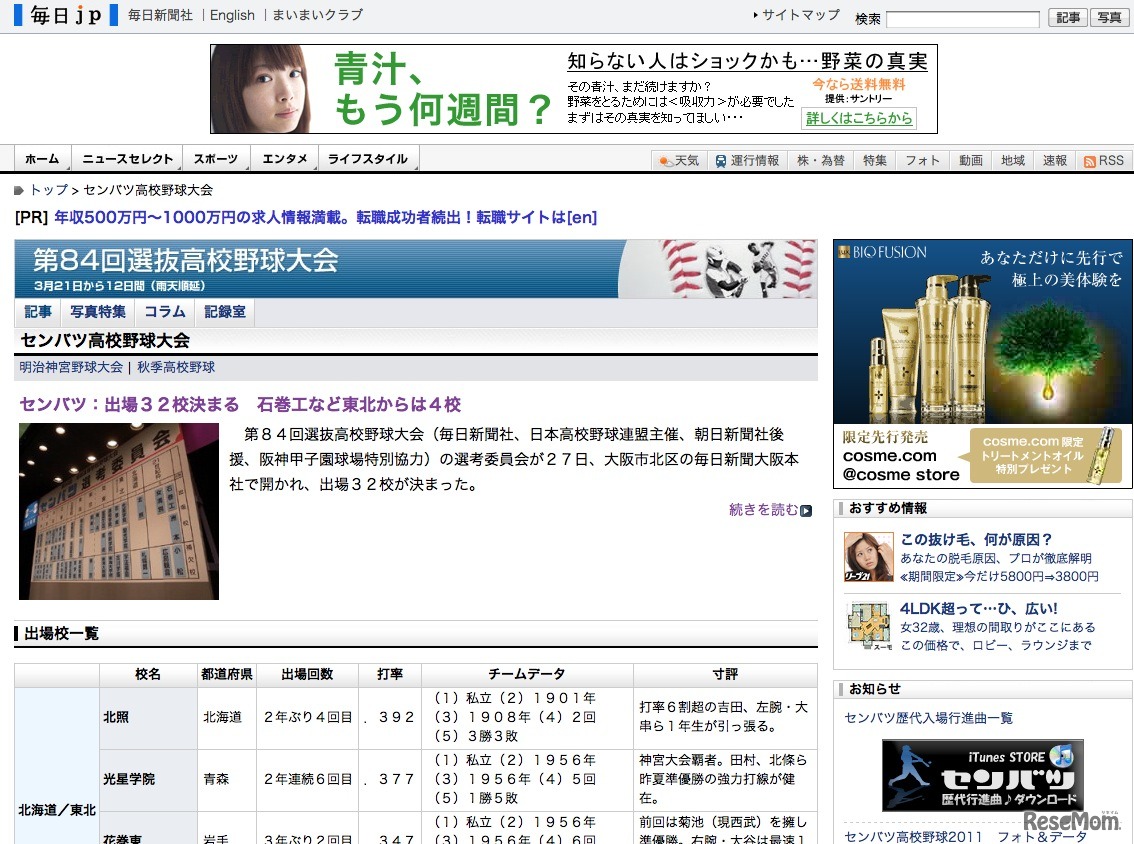Click the arrow icon beside 続きを読む
This screenshot has height=844, width=1134.
click(x=806, y=511)
